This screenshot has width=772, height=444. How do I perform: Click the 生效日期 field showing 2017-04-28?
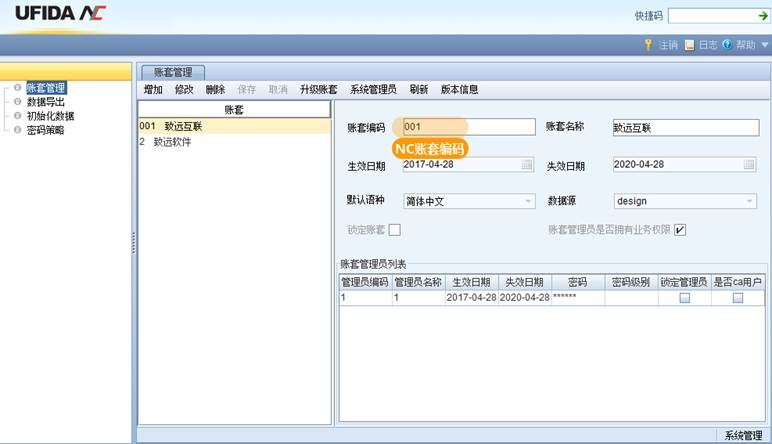click(469, 164)
